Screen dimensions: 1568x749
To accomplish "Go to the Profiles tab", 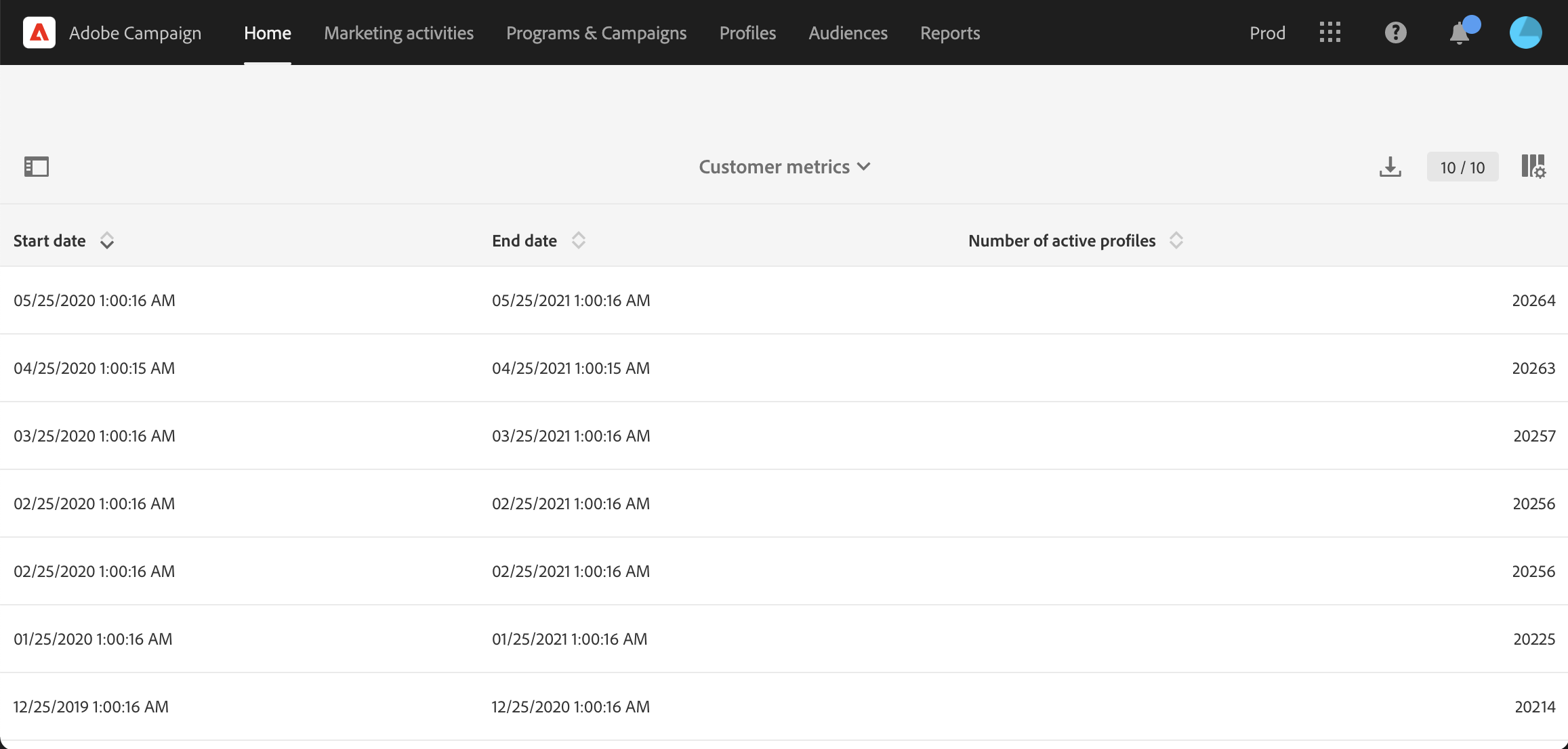I will [x=747, y=33].
